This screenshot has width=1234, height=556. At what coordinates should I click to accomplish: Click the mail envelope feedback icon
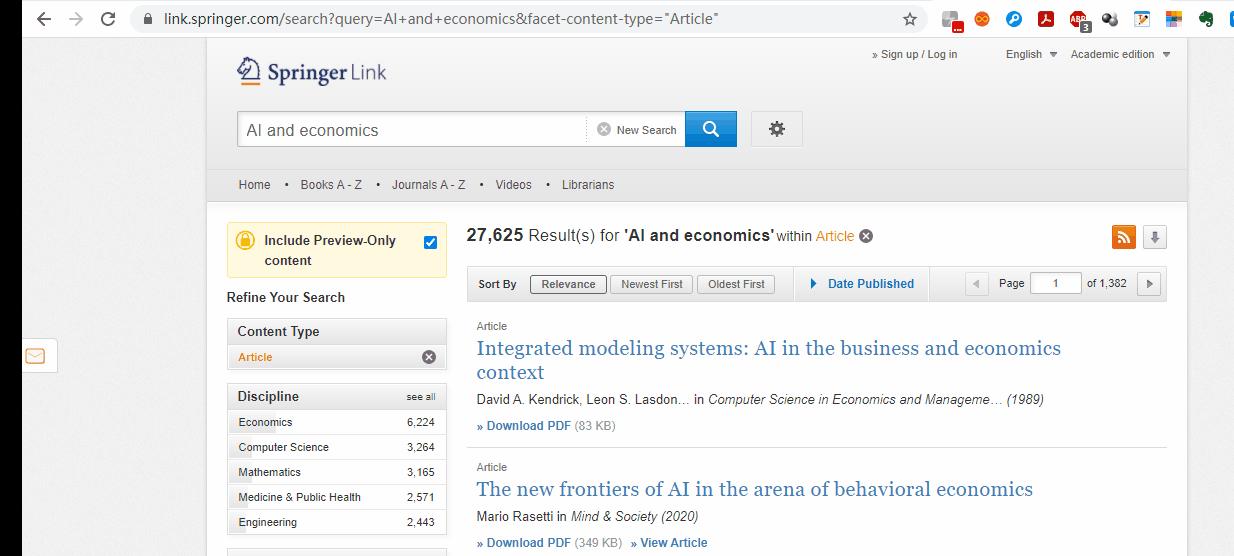pyautogui.click(x=35, y=356)
